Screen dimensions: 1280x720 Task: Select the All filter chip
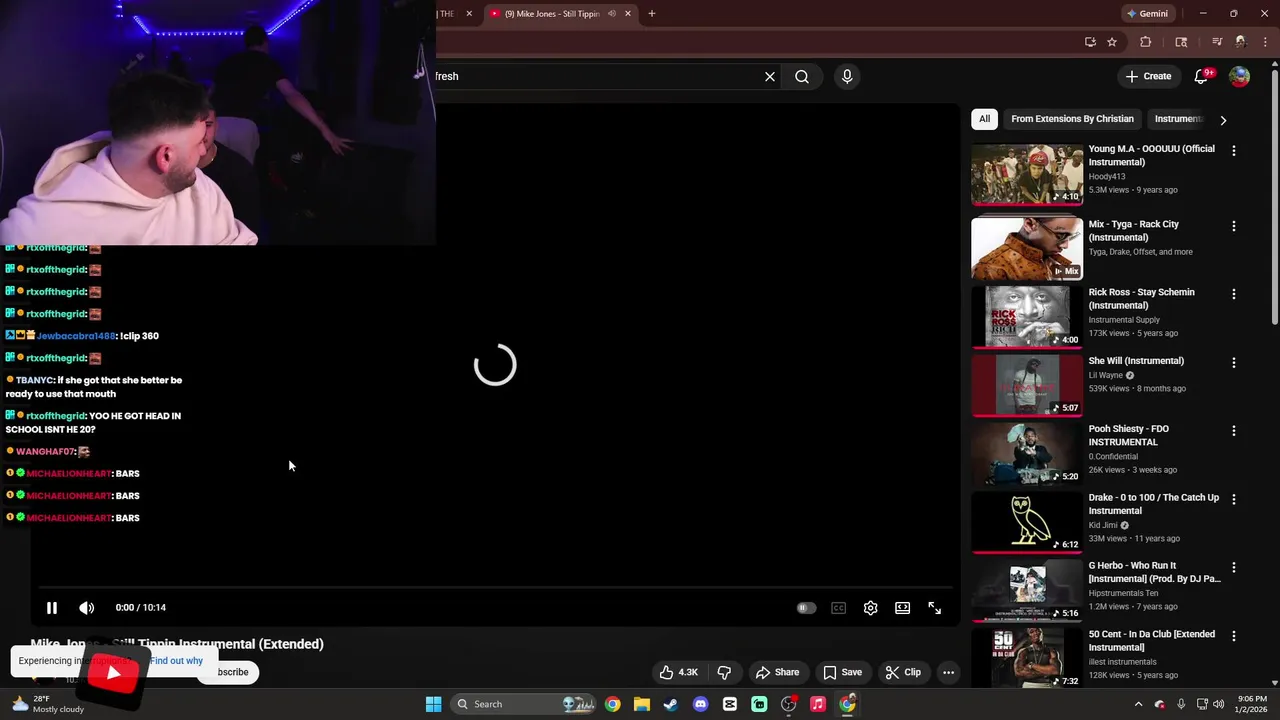pyautogui.click(x=984, y=119)
